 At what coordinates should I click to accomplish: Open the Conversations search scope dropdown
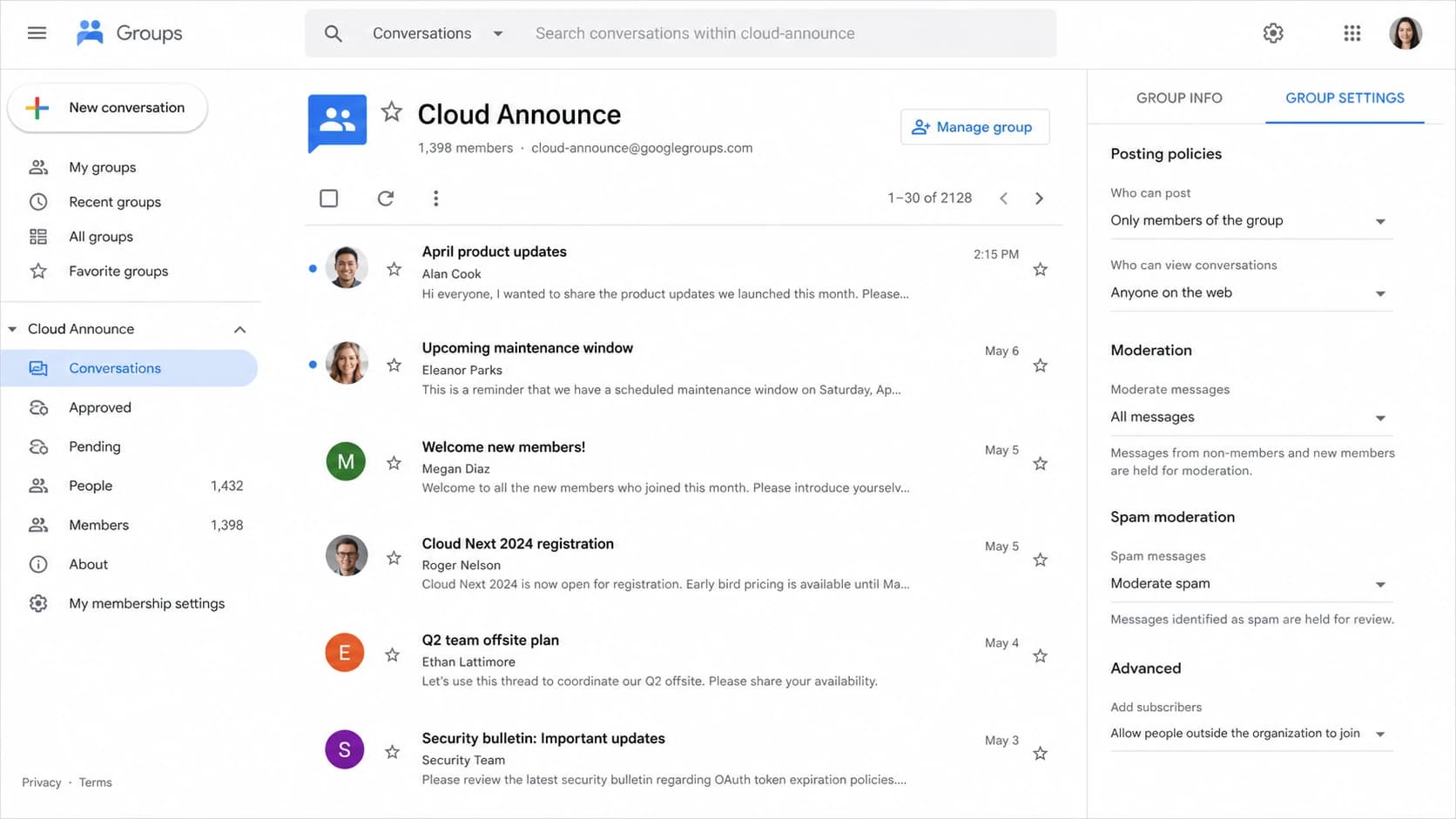(438, 33)
